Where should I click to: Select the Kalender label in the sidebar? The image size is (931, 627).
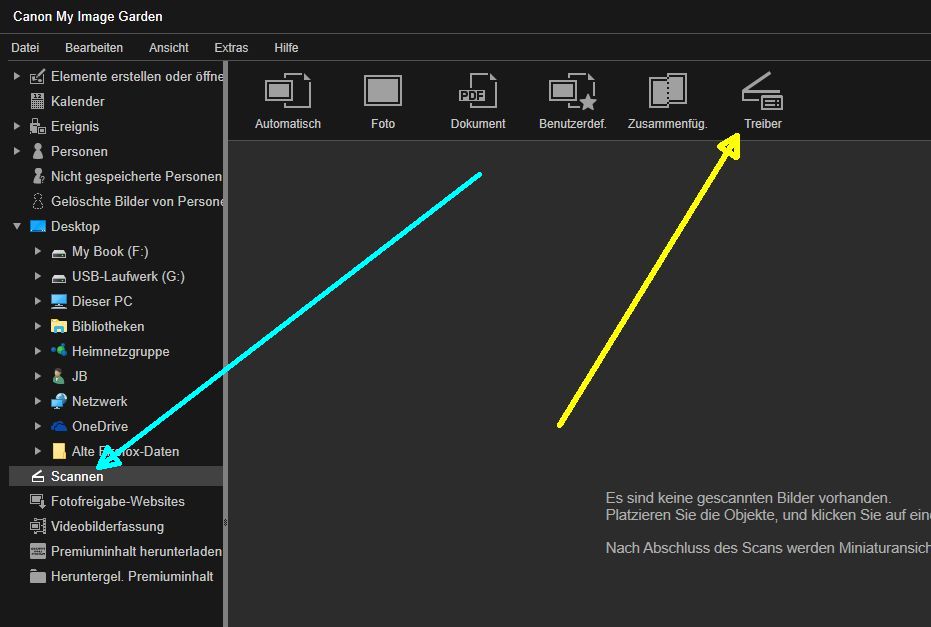tap(78, 102)
